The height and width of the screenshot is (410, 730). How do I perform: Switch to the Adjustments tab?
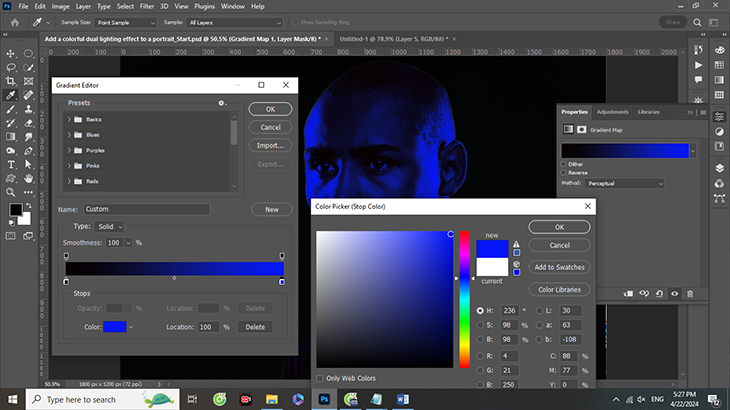point(612,112)
